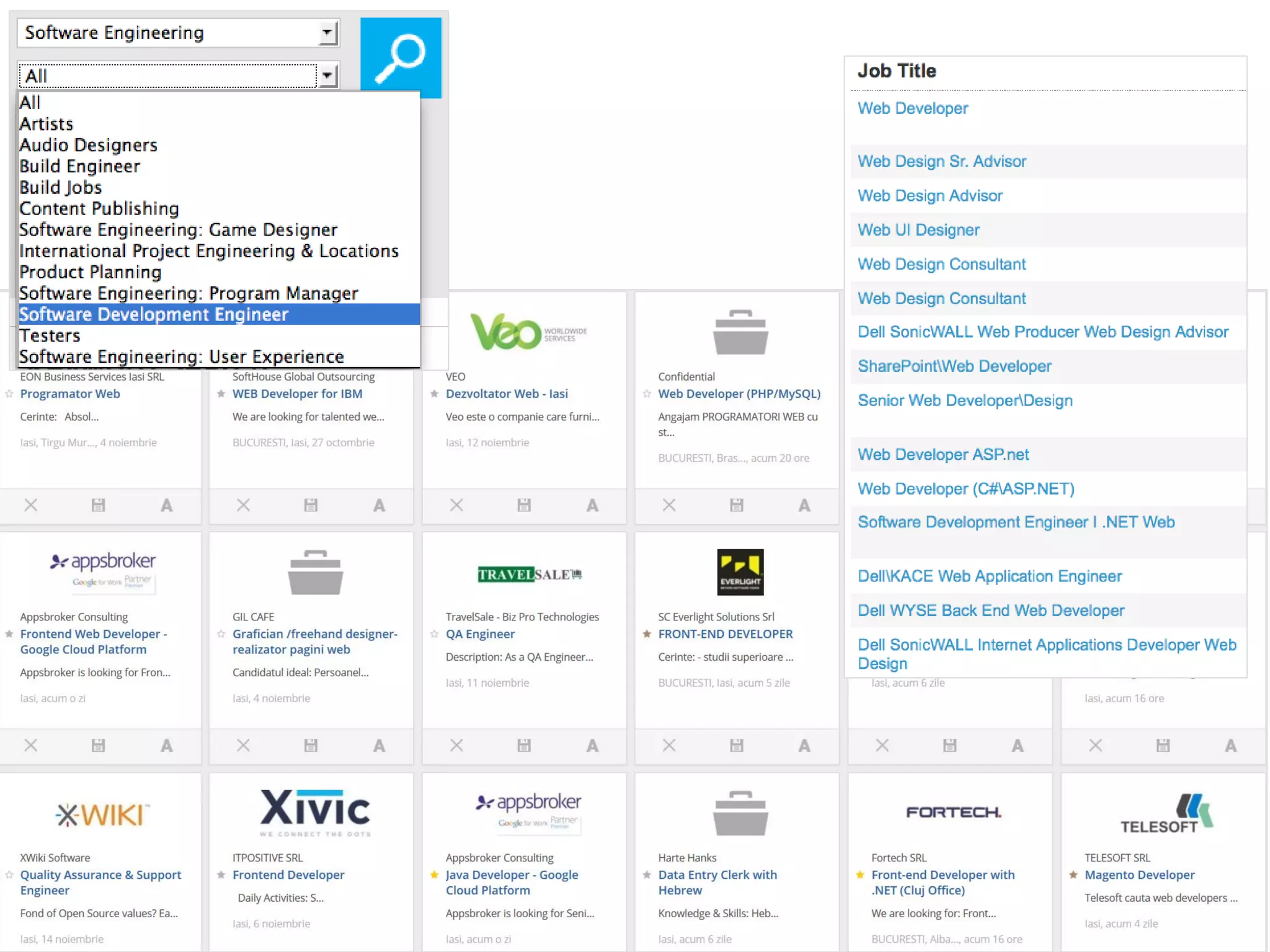
Task: Choose Testers from the dropdown list
Action: 50,335
